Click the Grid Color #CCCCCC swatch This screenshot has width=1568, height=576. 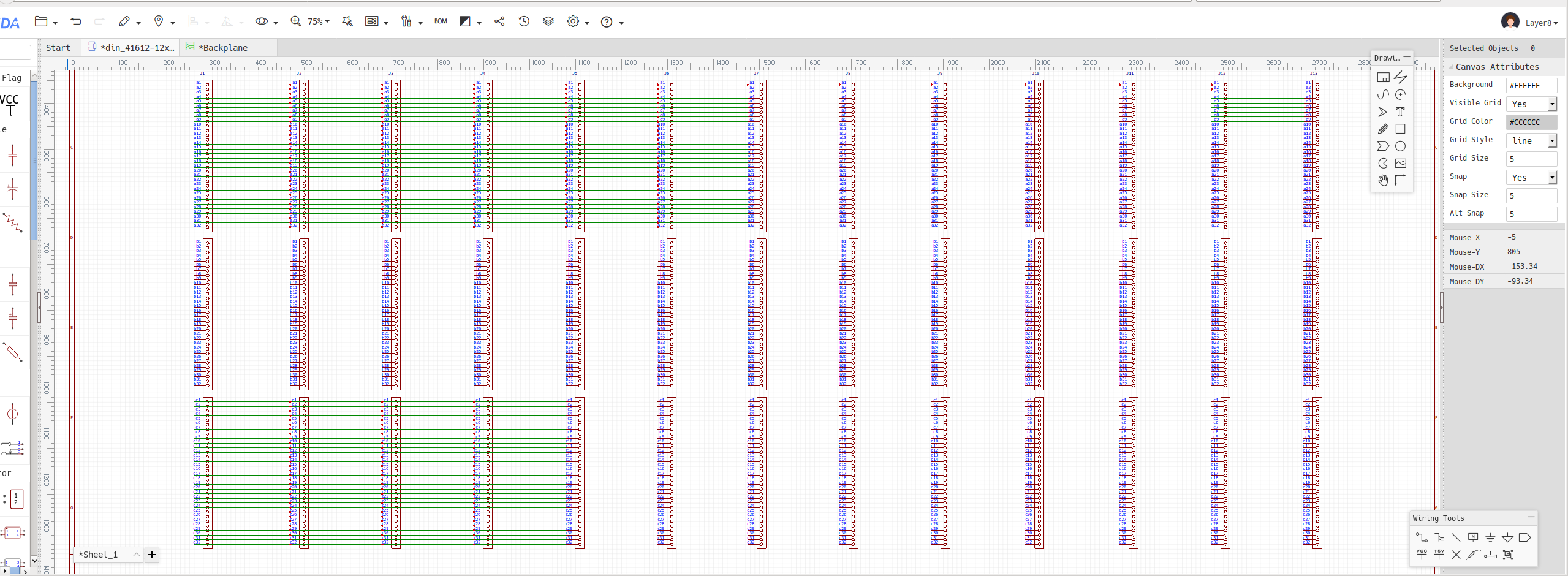1531,122
